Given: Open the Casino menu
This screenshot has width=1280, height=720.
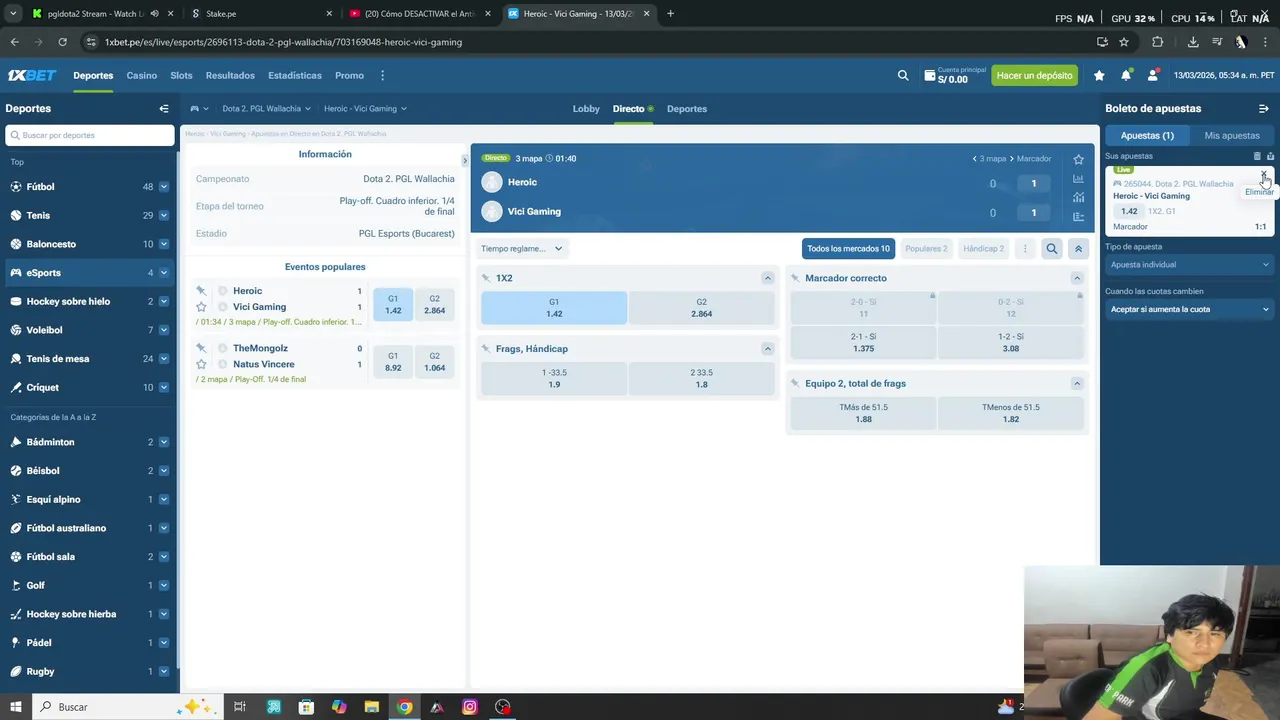Looking at the screenshot, I should coord(141,75).
